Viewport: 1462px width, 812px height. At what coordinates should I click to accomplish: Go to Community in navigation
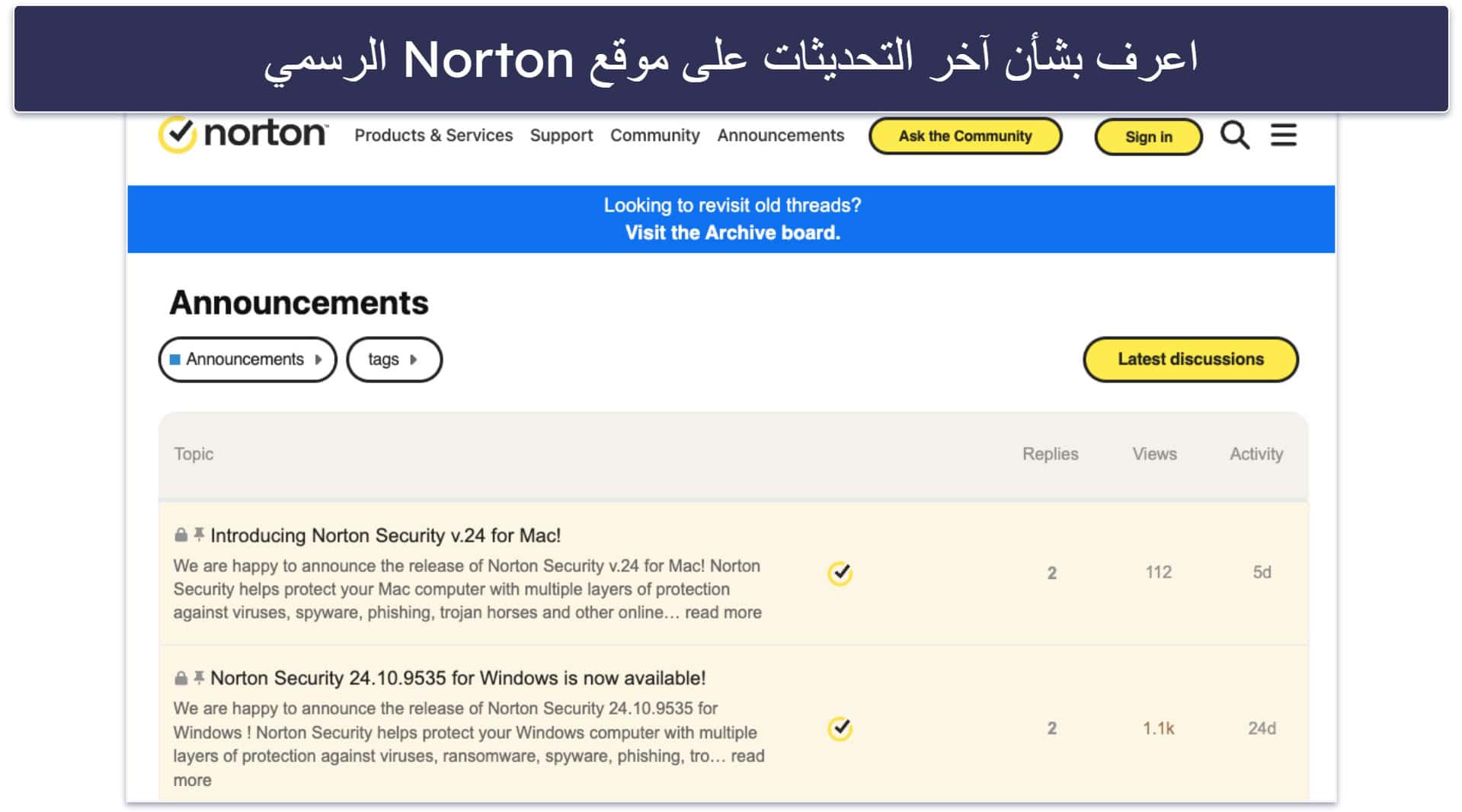[x=655, y=136]
